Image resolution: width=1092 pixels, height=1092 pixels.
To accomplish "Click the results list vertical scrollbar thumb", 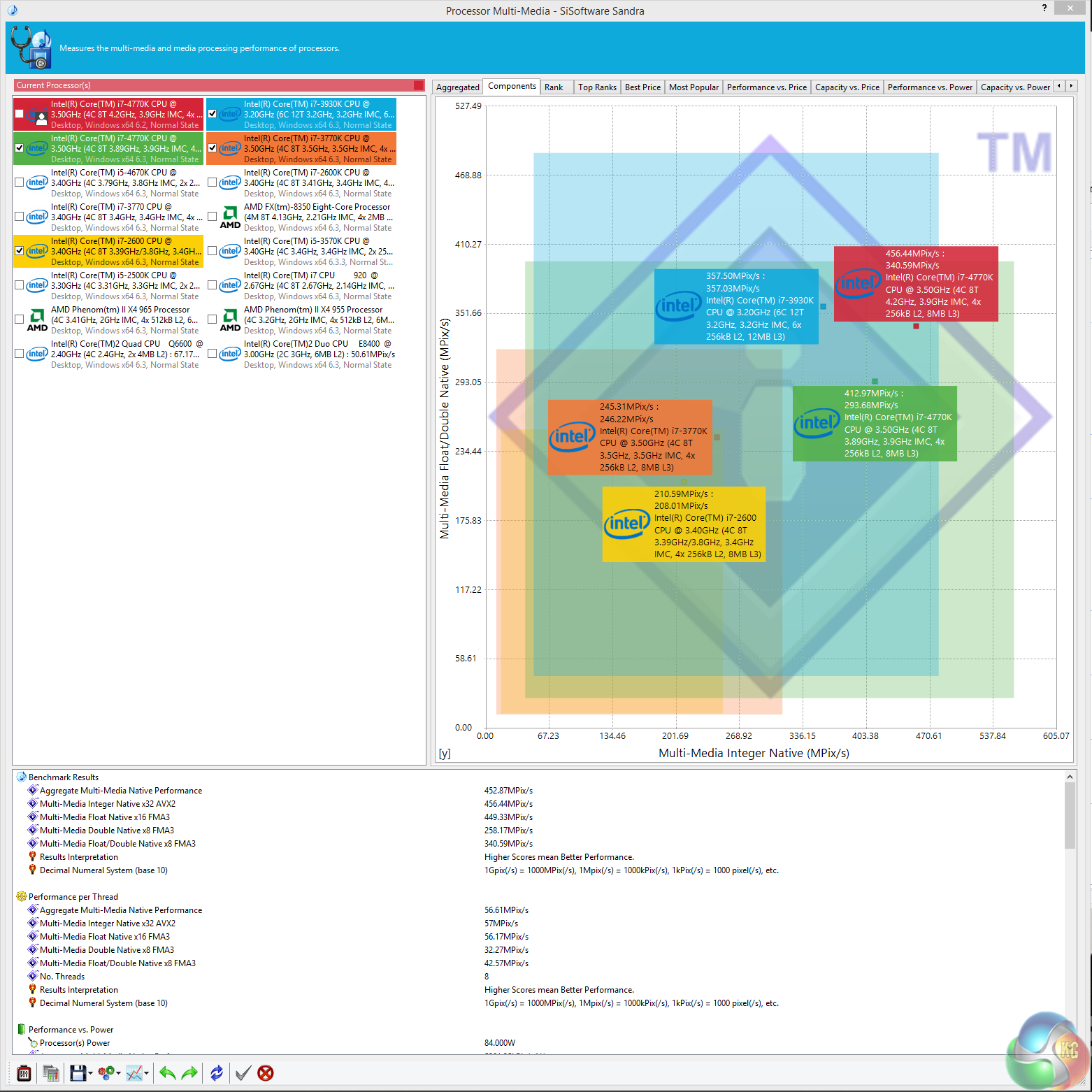I will pyautogui.click(x=1070, y=815).
